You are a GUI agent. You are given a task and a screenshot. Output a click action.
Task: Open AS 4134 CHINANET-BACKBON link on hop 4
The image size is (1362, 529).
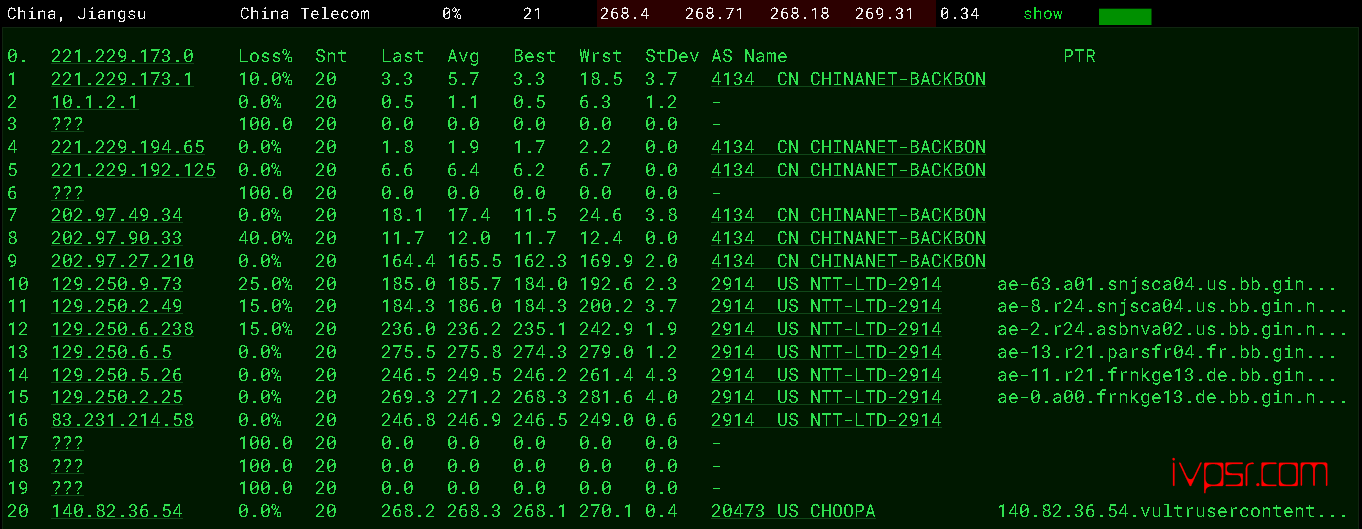849,147
